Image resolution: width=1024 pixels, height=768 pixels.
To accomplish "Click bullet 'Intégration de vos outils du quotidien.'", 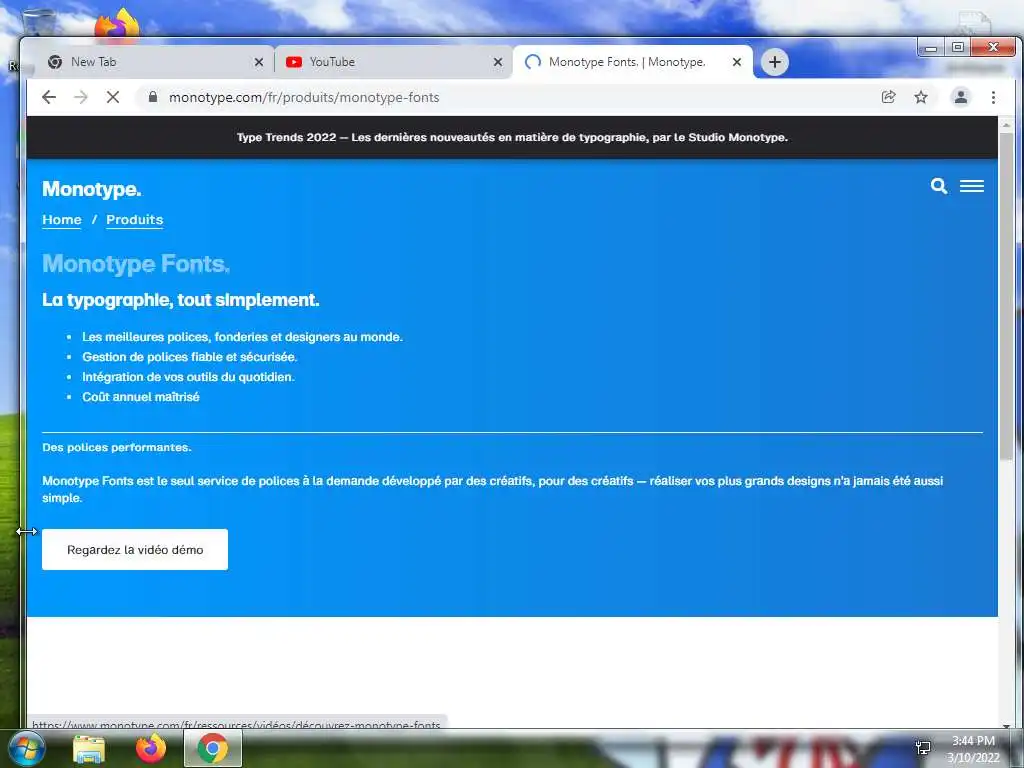I will point(188,377).
